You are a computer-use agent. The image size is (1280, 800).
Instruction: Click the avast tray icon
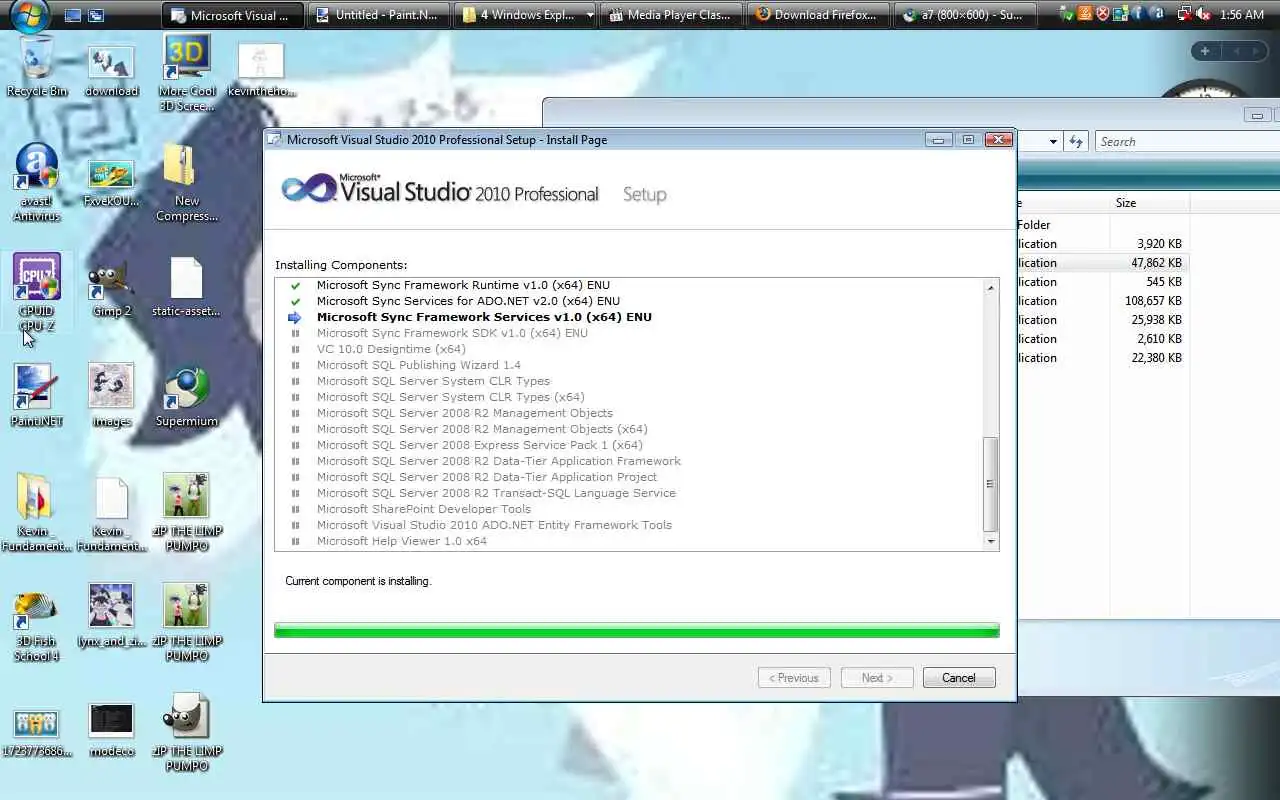tap(1157, 15)
